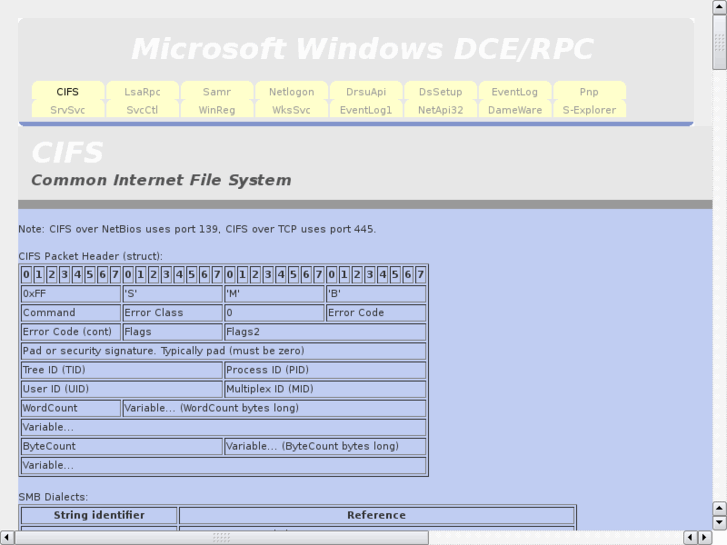The width and height of the screenshot is (727, 545).
Task: Click the '0xFF' header cell
Action: click(x=71, y=294)
